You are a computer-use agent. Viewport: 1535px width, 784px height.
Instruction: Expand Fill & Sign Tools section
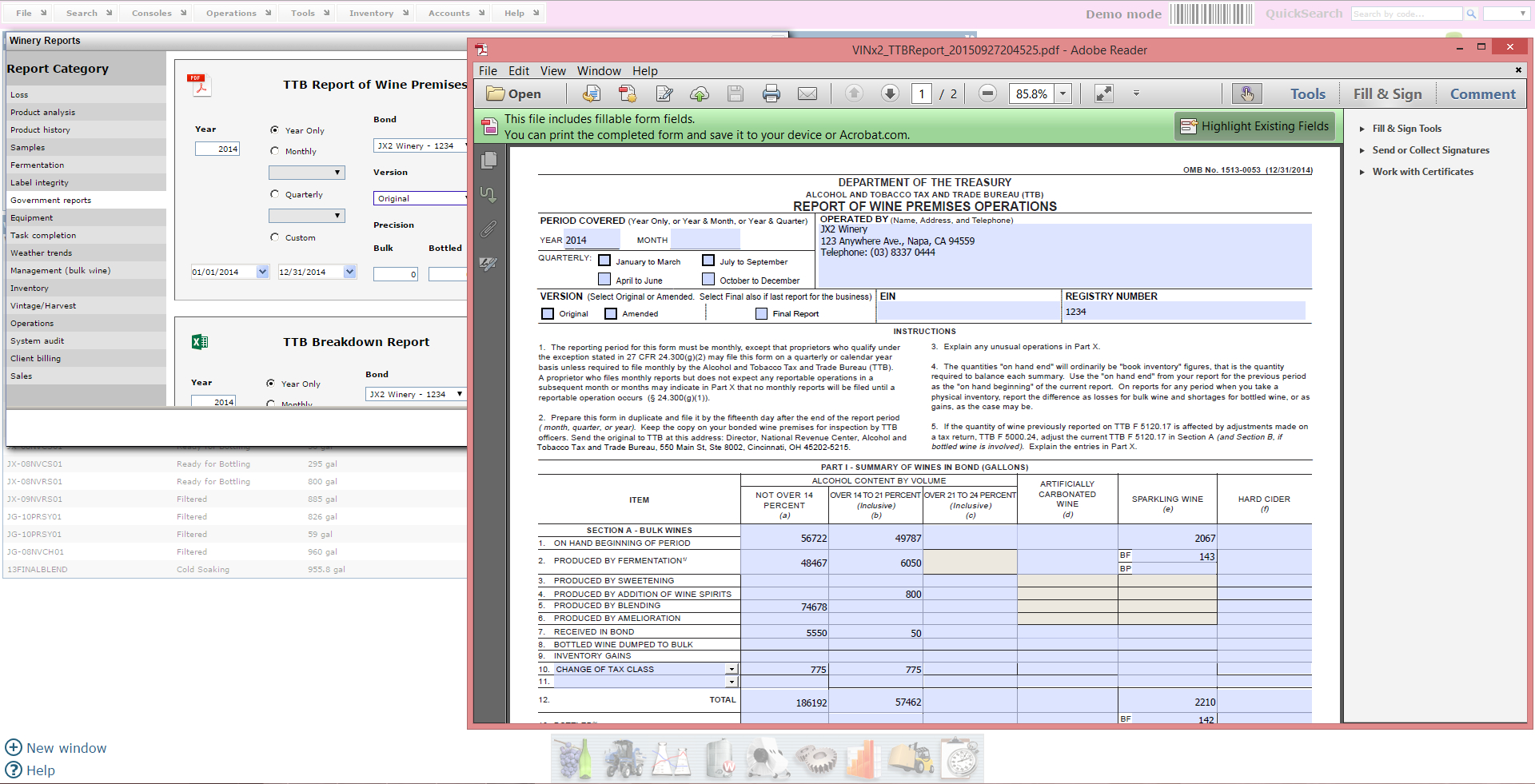click(1406, 129)
